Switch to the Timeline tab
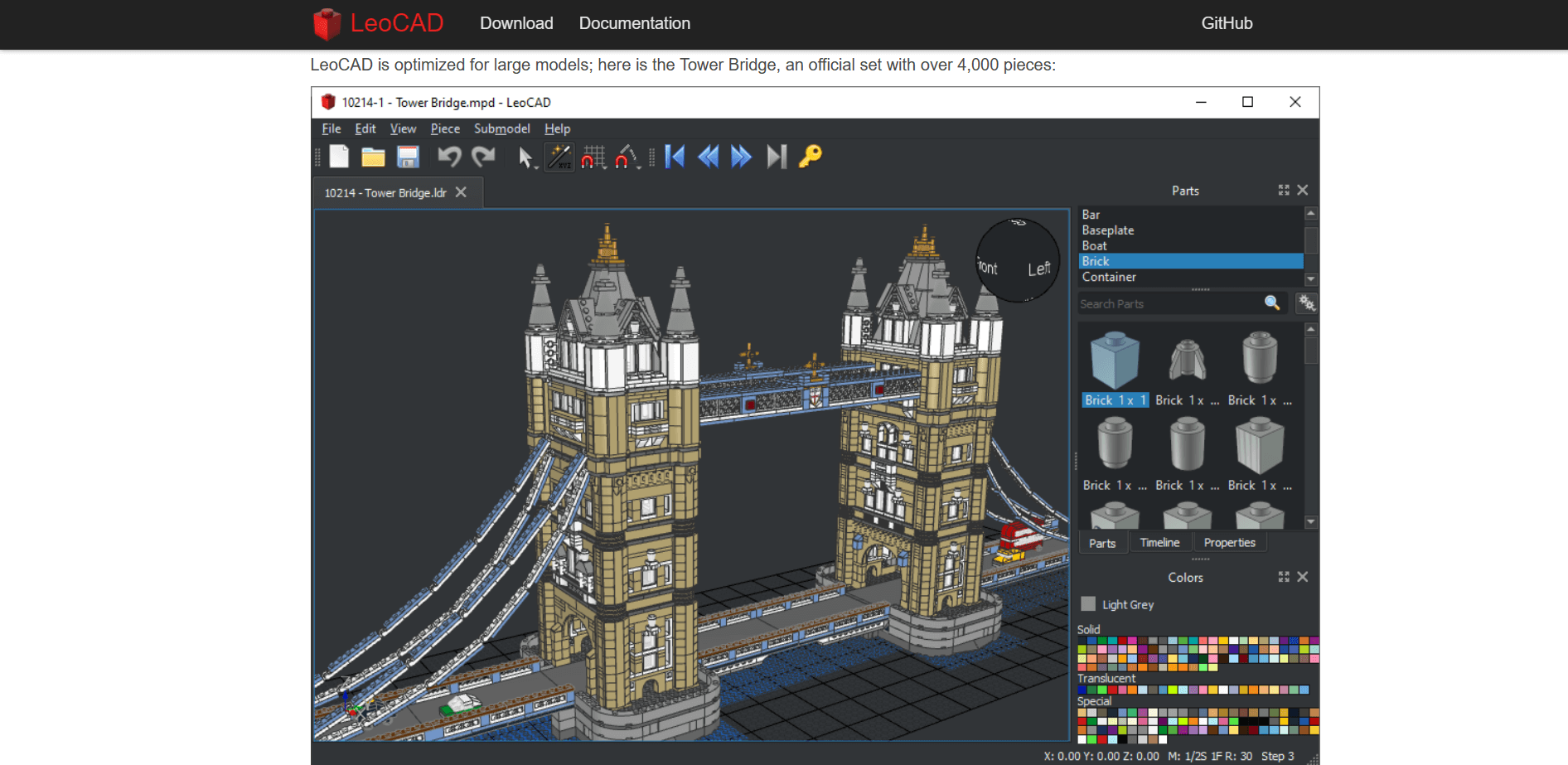Image resolution: width=1568 pixels, height=765 pixels. pyautogui.click(x=1159, y=543)
